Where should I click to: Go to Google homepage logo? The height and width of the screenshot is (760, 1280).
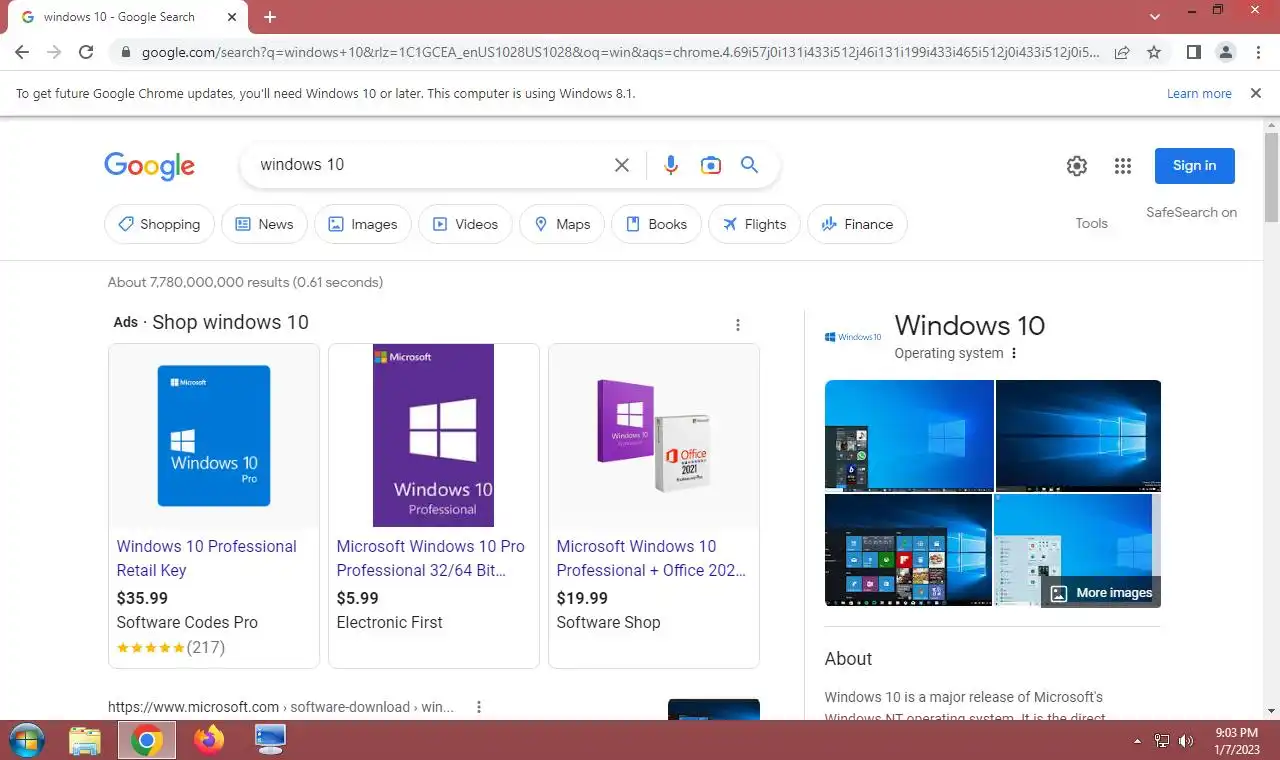[149, 166]
